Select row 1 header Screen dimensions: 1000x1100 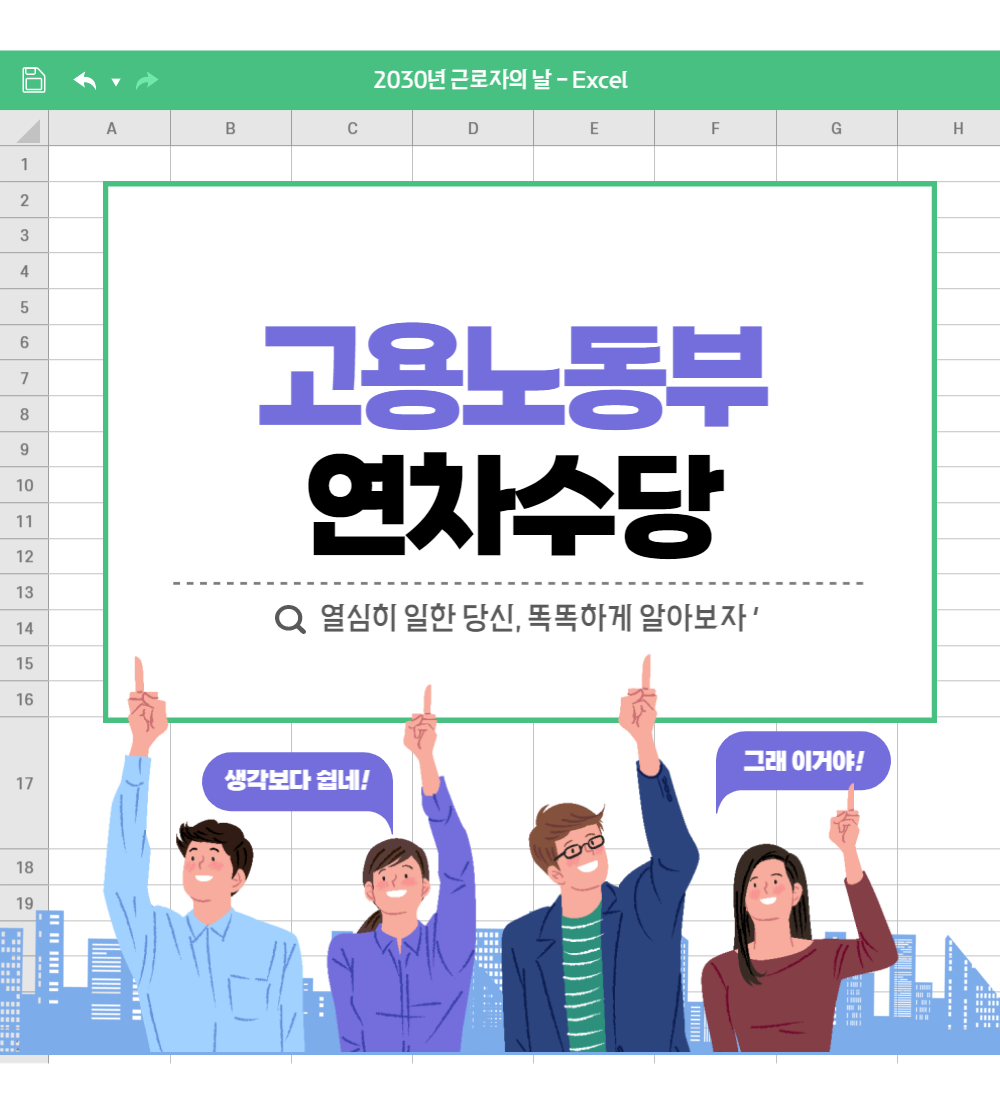point(25,164)
